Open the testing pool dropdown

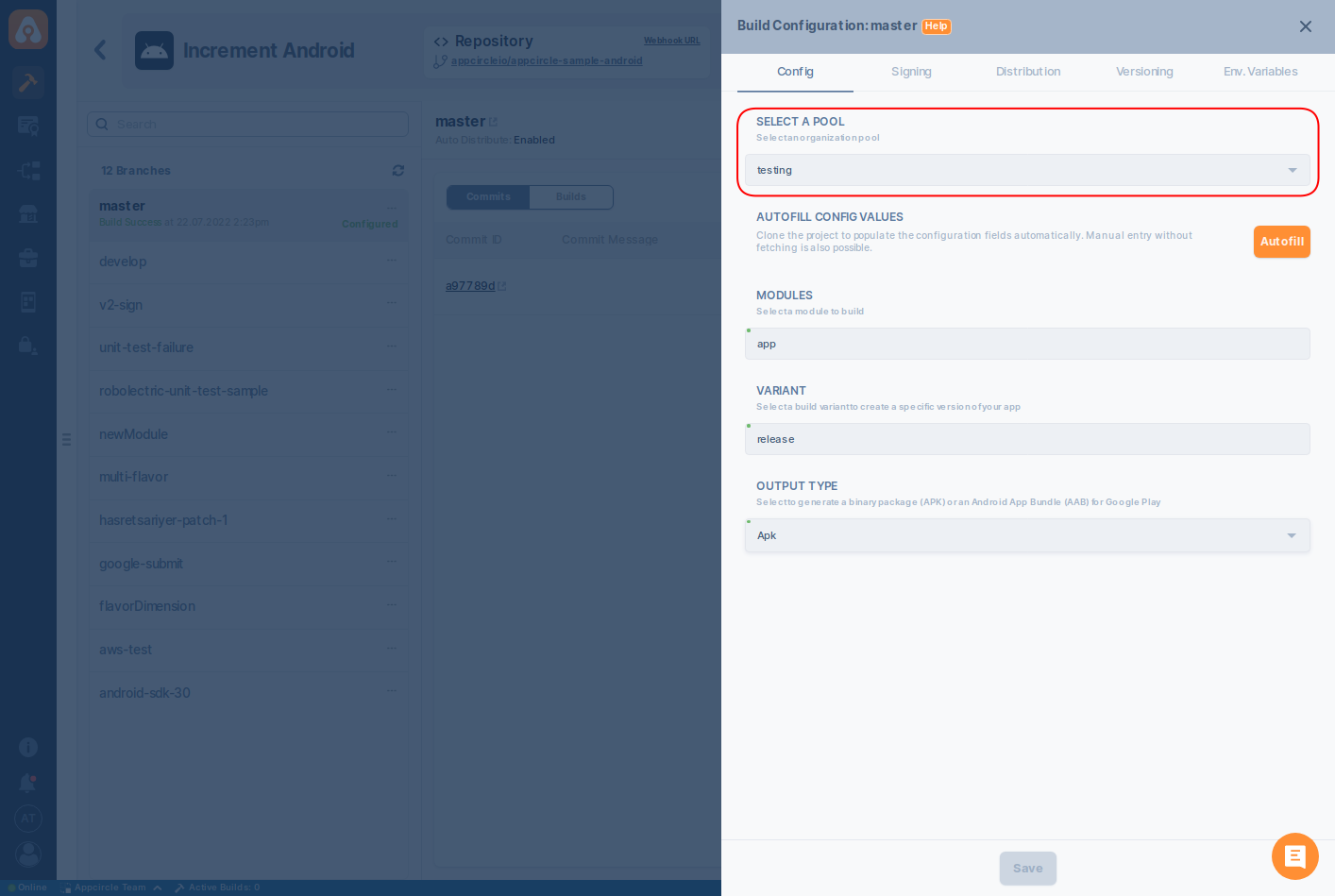coord(1027,170)
